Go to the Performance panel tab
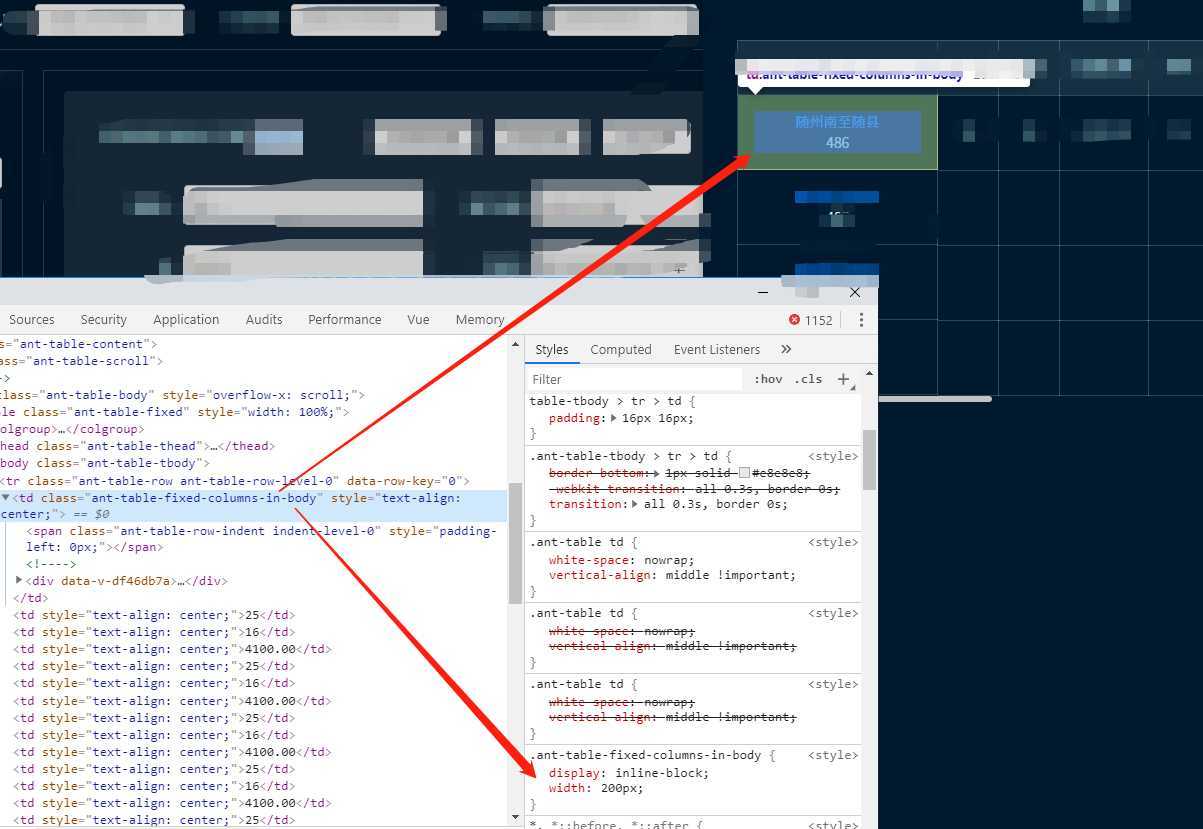Image resolution: width=1203 pixels, height=829 pixels. pos(344,320)
